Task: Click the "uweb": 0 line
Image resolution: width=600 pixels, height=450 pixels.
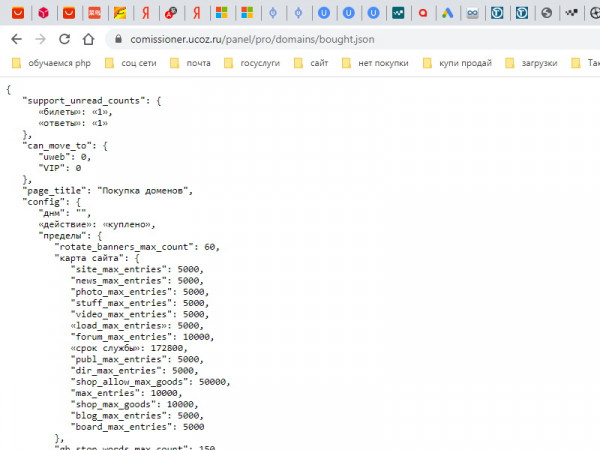Action: [x=64, y=157]
